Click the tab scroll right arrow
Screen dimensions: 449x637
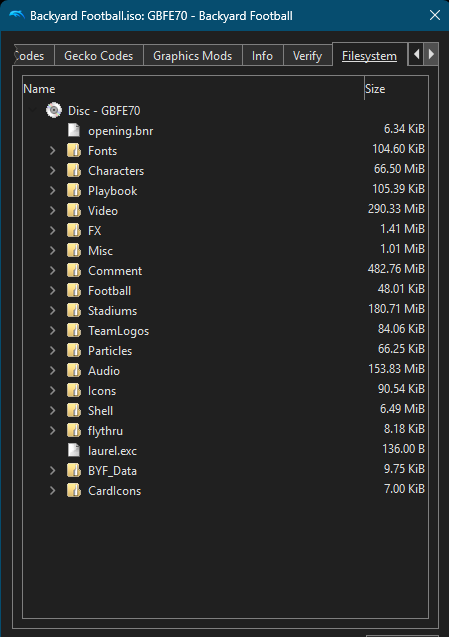click(x=431, y=54)
